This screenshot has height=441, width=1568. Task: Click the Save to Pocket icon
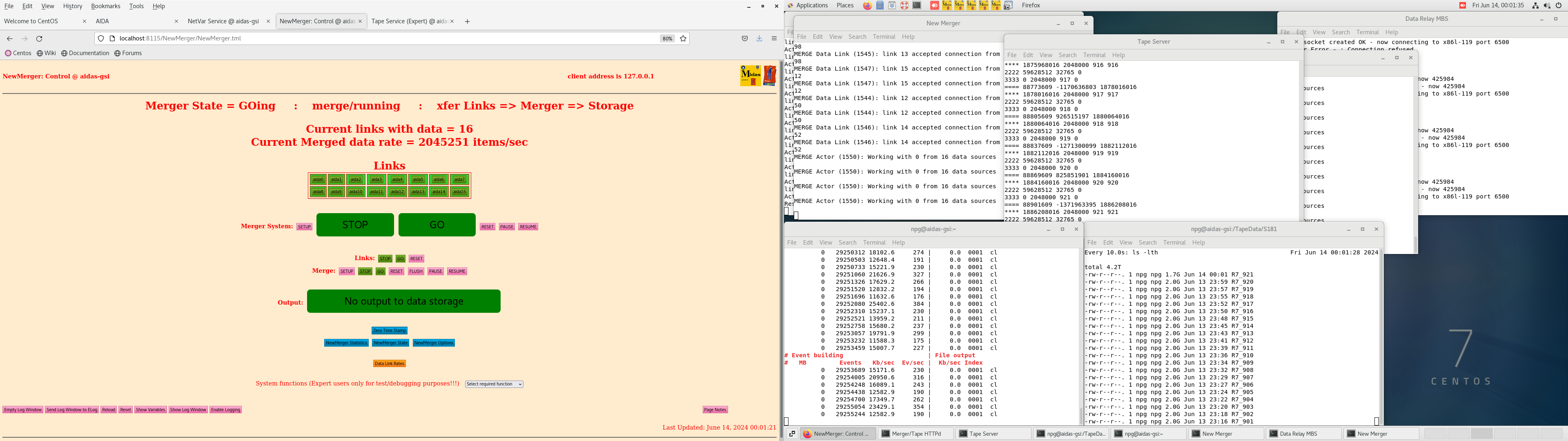(744, 38)
